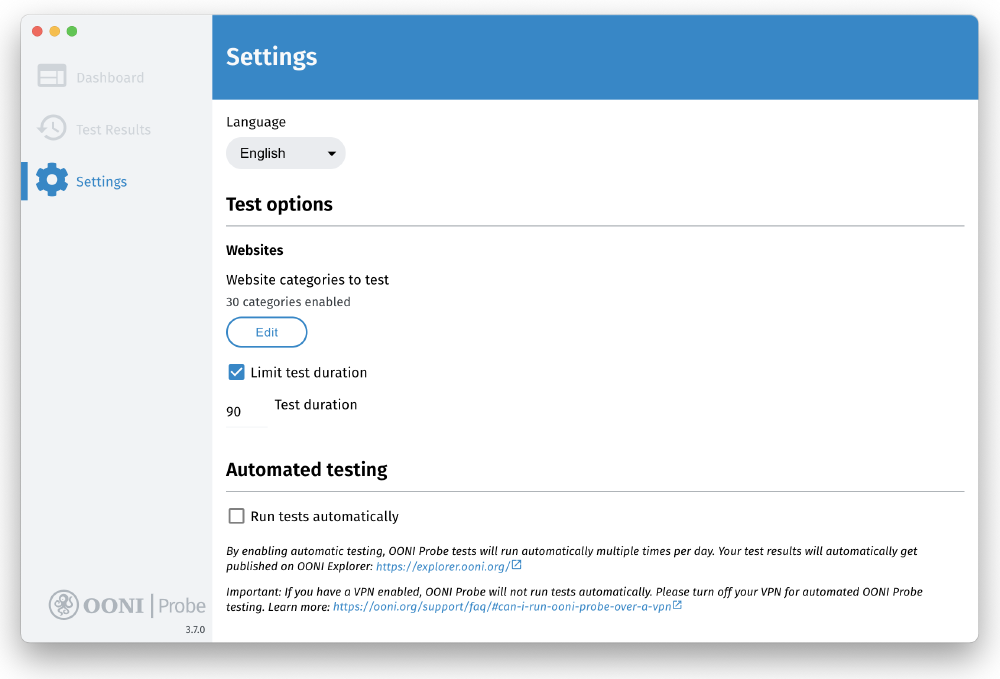Viewport: 1000px width, 679px height.
Task: Click the Test Results clock icon
Action: click(52, 128)
